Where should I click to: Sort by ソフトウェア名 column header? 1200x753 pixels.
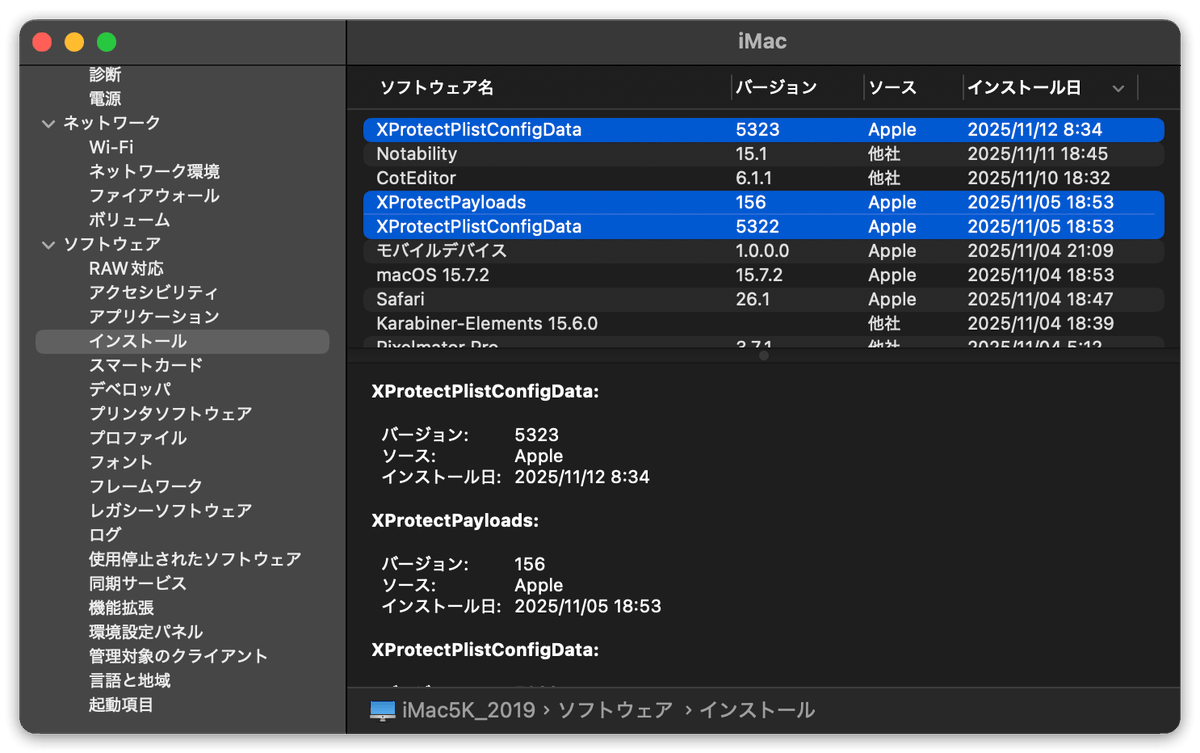(x=436, y=88)
